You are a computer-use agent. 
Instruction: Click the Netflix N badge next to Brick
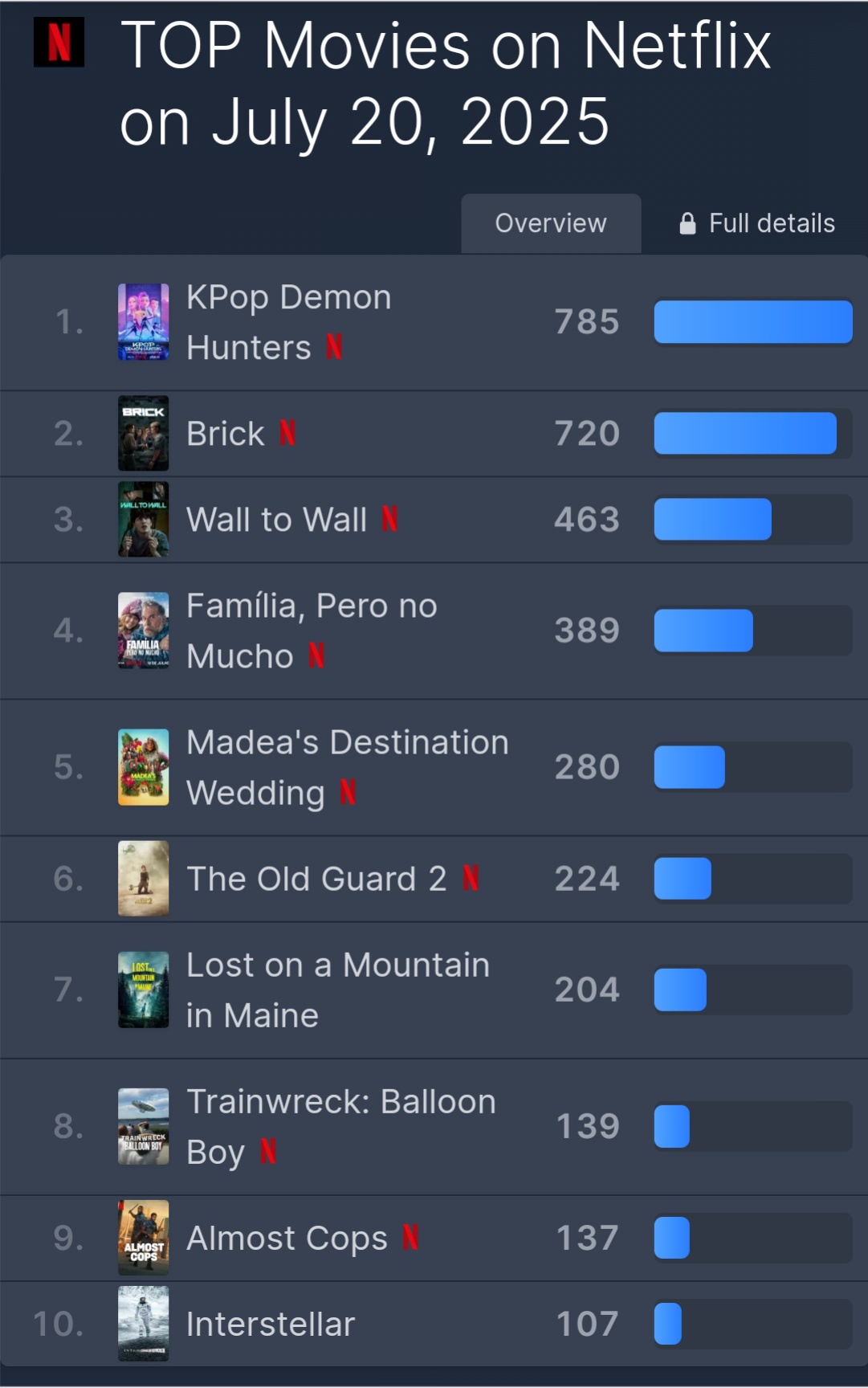tap(287, 433)
